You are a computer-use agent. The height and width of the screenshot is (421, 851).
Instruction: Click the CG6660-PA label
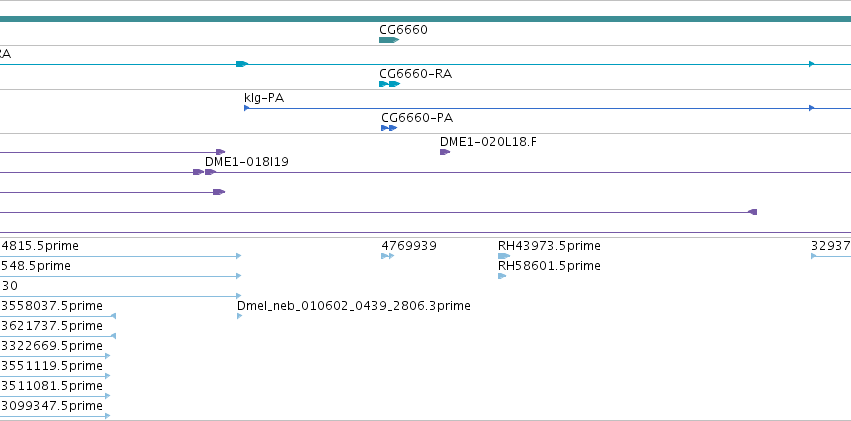point(417,118)
